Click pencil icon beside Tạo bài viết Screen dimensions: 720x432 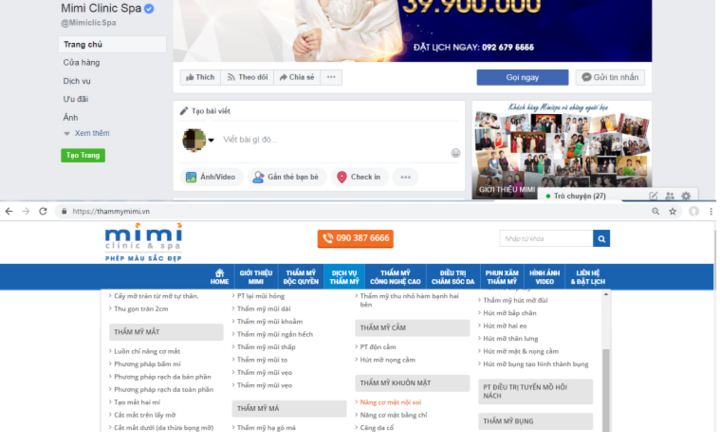click(x=184, y=111)
